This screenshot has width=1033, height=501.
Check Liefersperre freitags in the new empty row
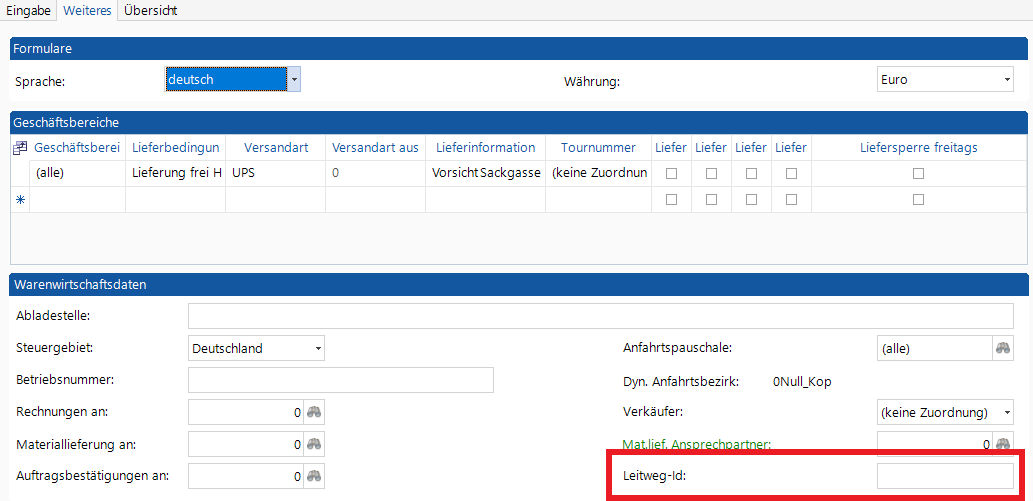[x=918, y=200]
